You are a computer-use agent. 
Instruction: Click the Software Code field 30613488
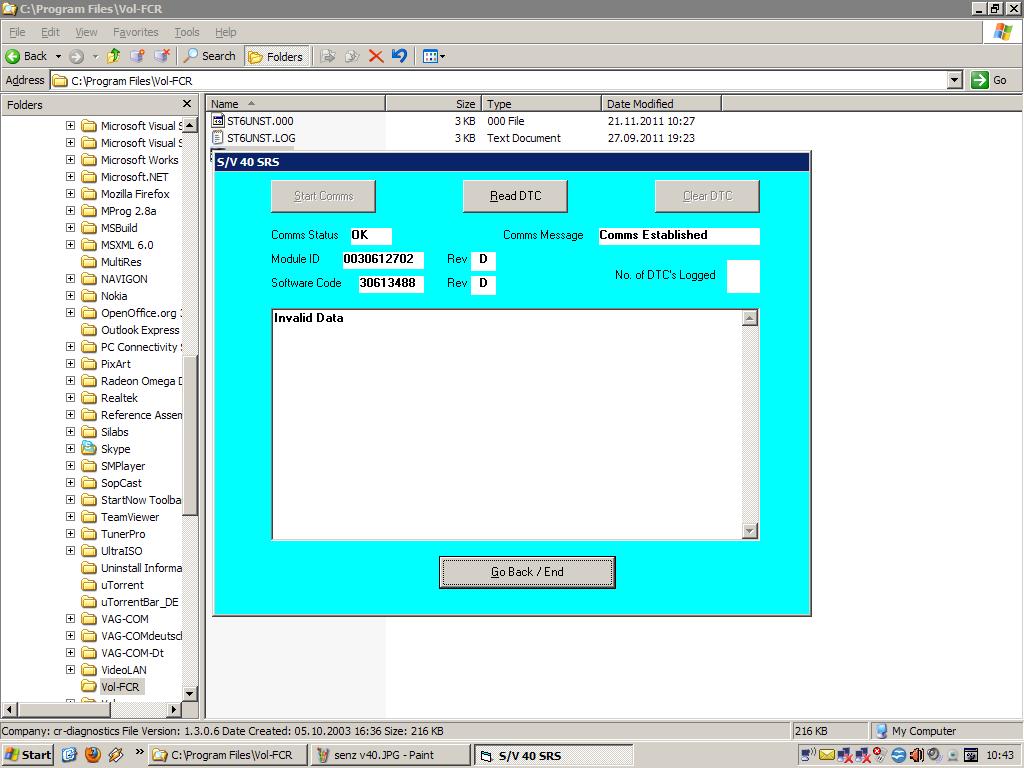pyautogui.click(x=391, y=283)
